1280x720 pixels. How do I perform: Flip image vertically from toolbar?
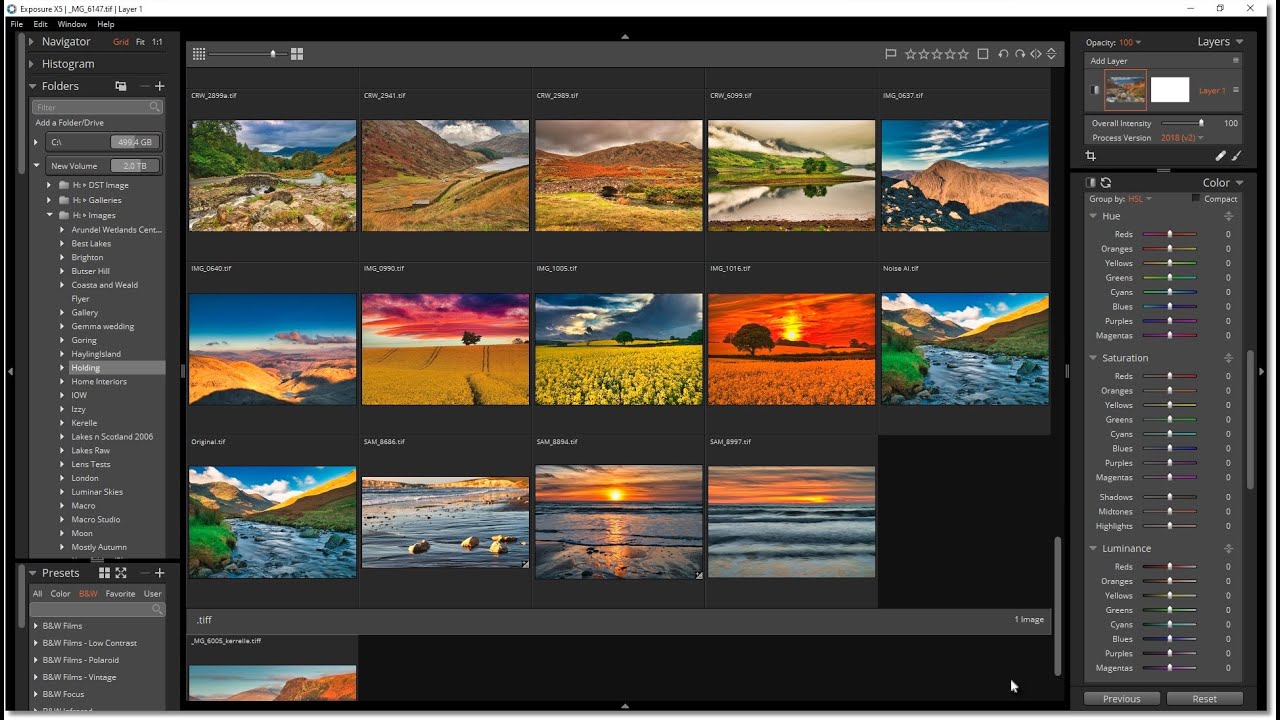[1051, 54]
